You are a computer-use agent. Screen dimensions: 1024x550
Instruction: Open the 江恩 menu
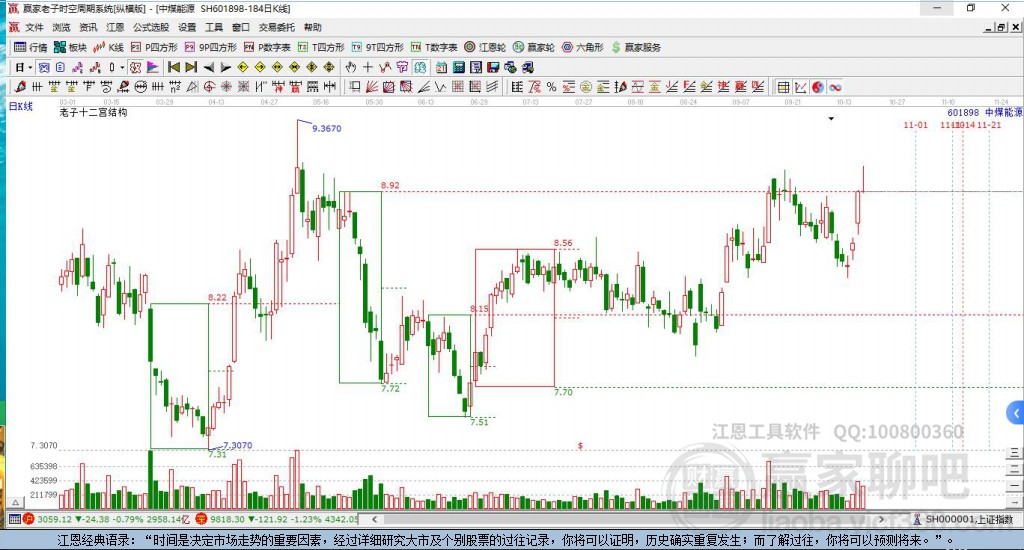pyautogui.click(x=115, y=27)
